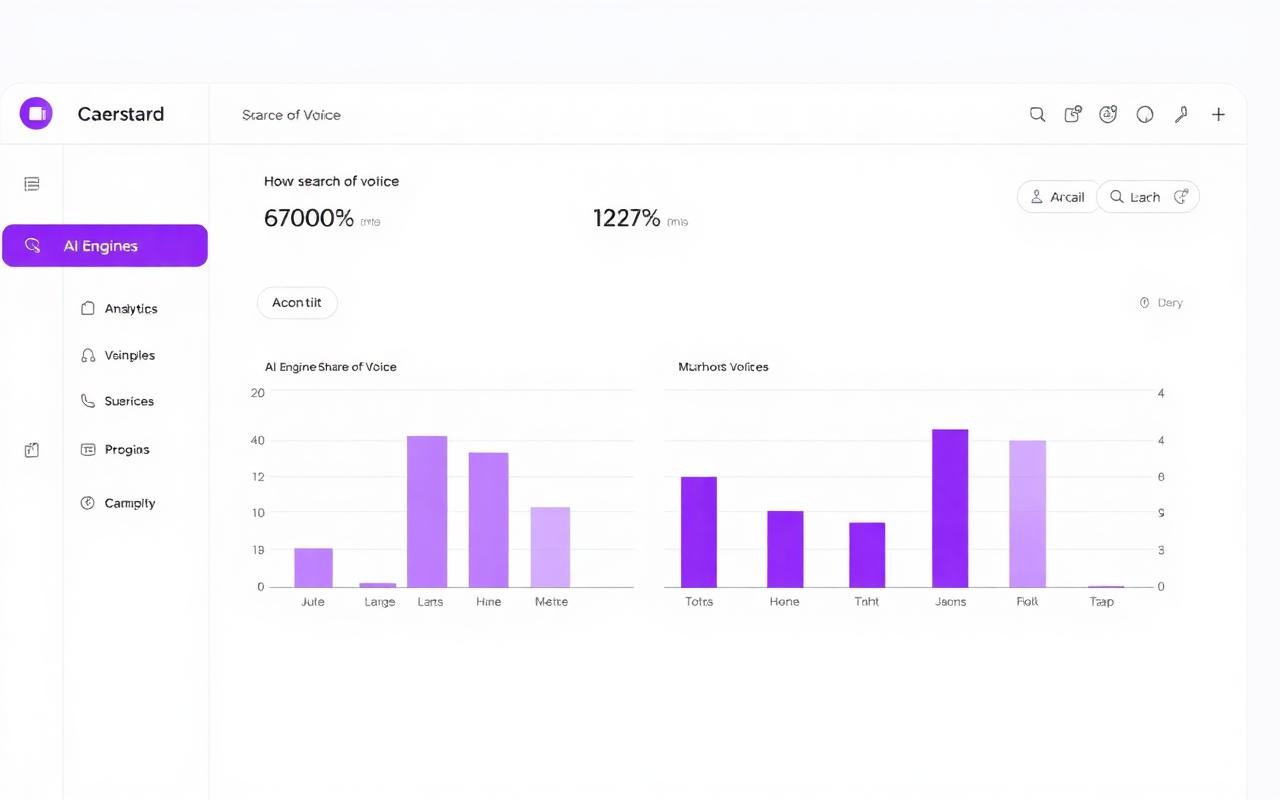Click the Acontilt pill button
Image resolution: width=1280 pixels, height=800 pixels.
297,303
